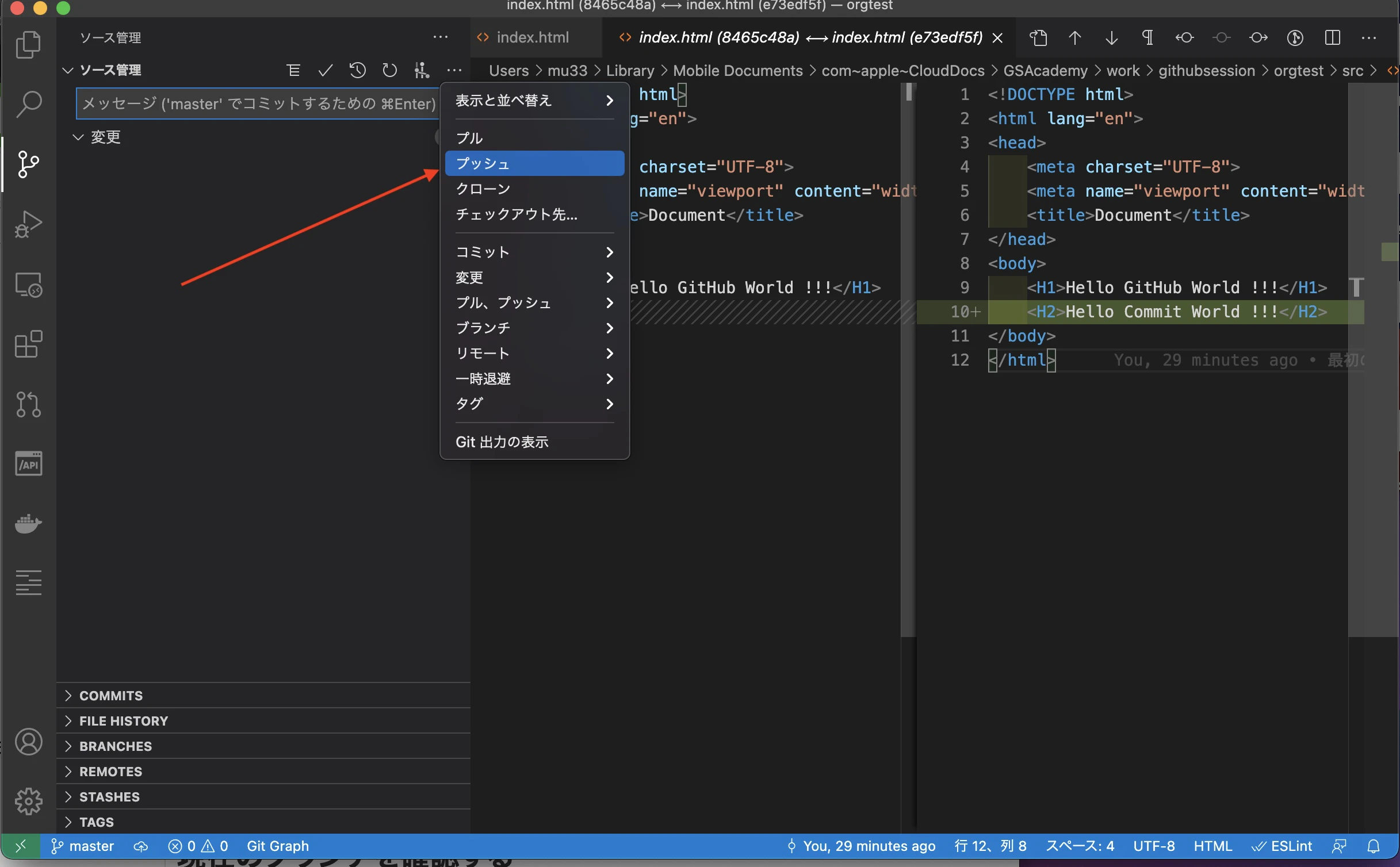Toggle view as tree/list icon
The height and width of the screenshot is (867, 1400).
click(x=293, y=70)
